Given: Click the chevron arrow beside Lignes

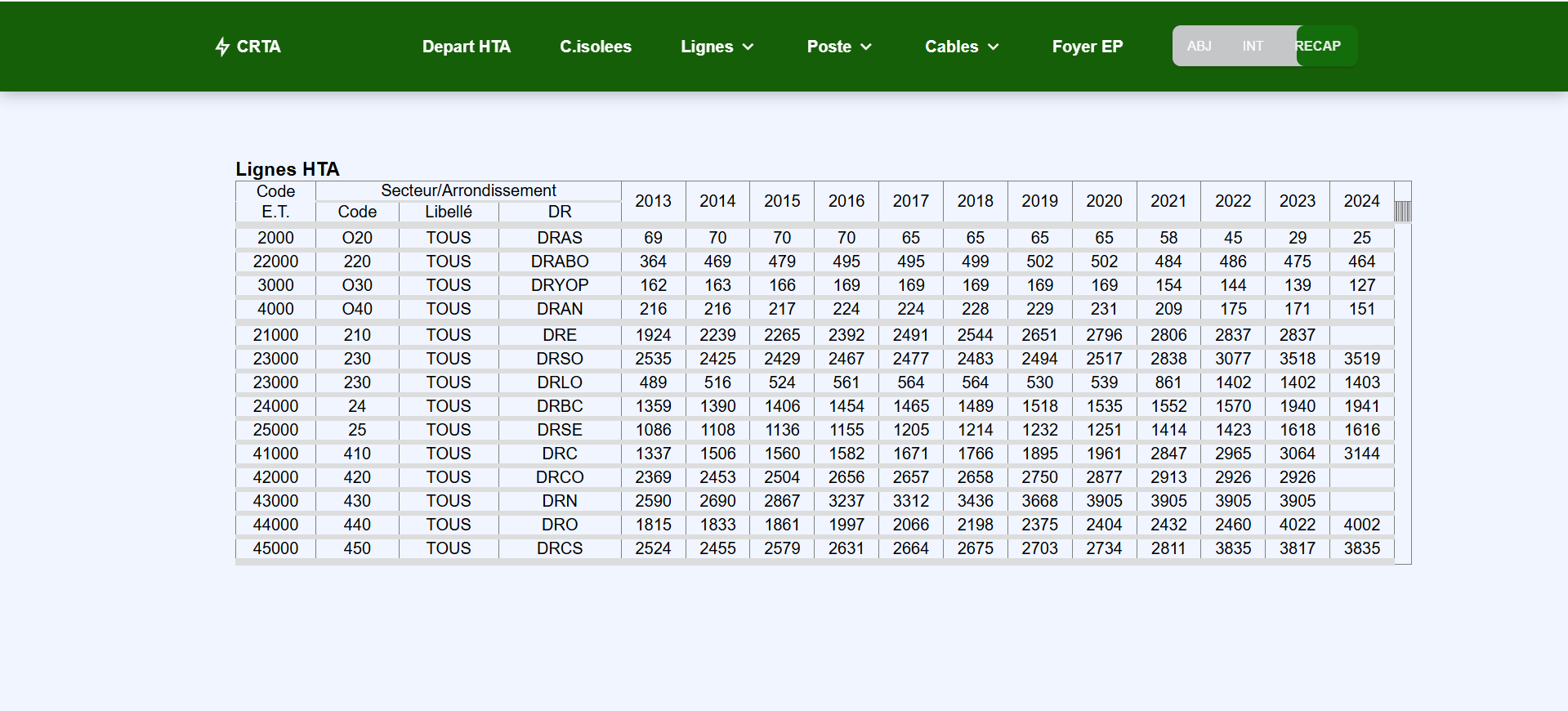Looking at the screenshot, I should 748,47.
